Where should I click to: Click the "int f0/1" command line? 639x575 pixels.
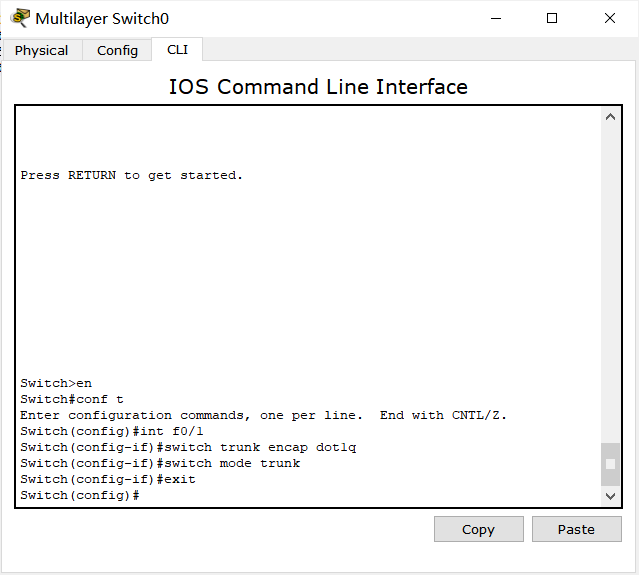tap(112, 431)
